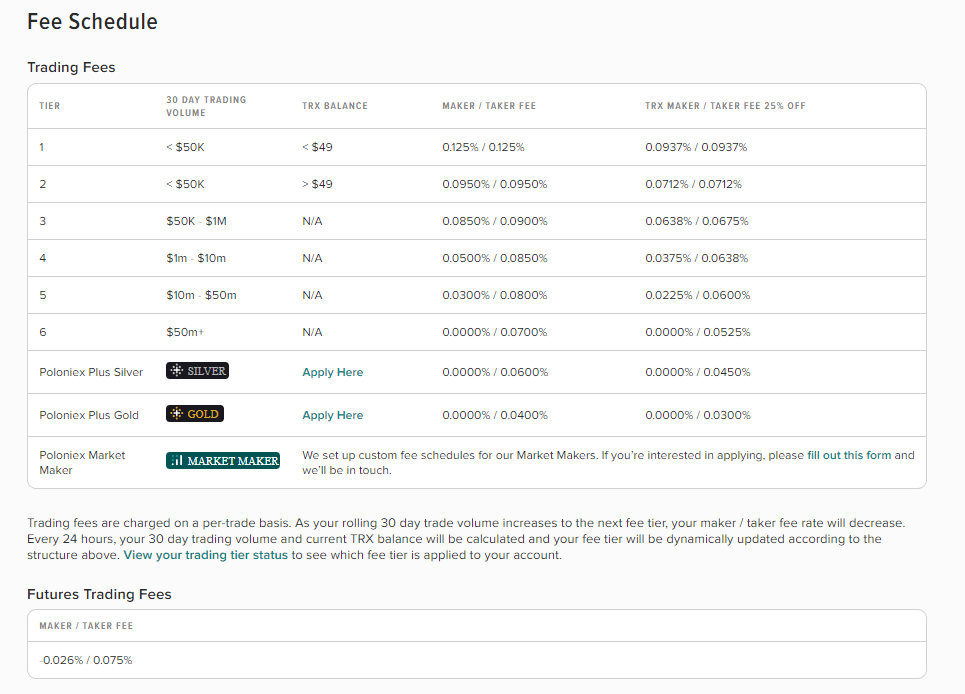The image size is (965, 694).
Task: Click the SILVER badge for Poloniex Plus Silver
Action: coord(197,370)
